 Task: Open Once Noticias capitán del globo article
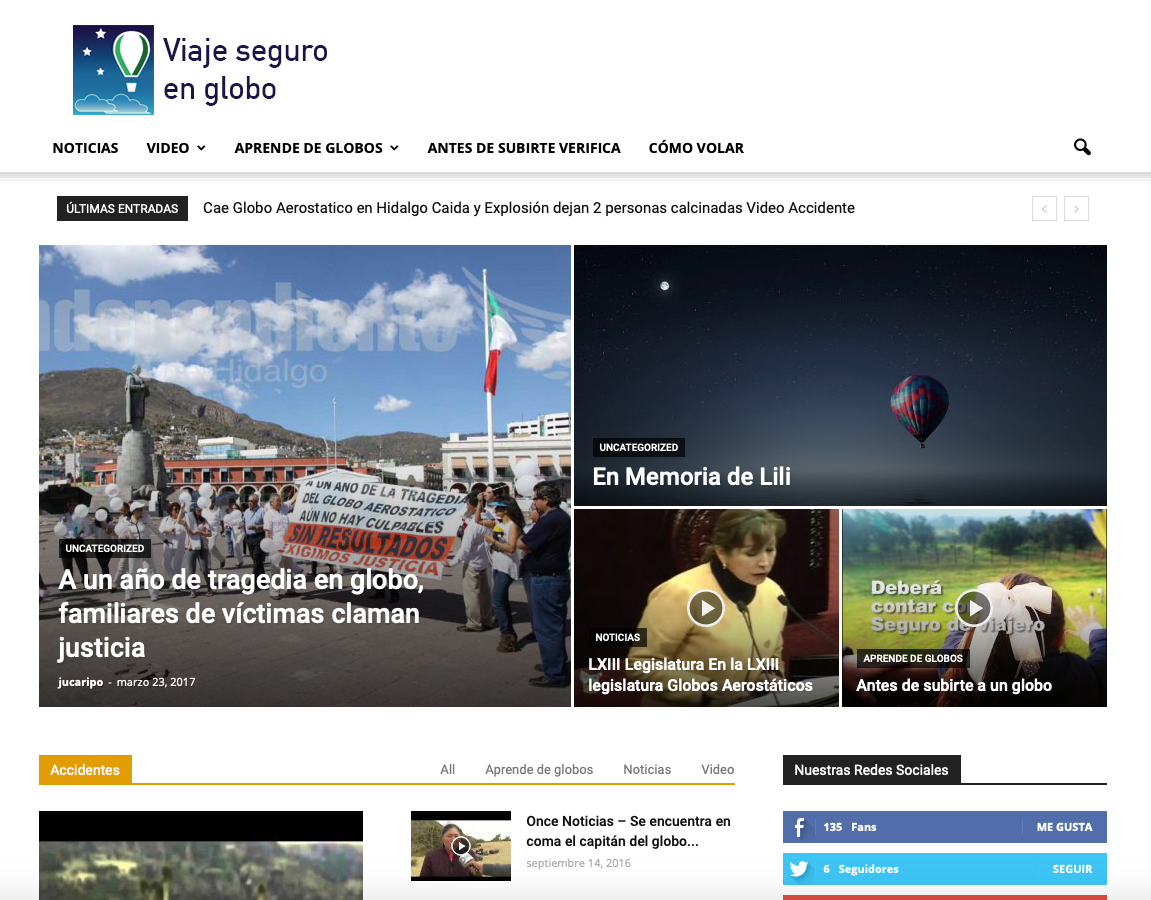628,831
